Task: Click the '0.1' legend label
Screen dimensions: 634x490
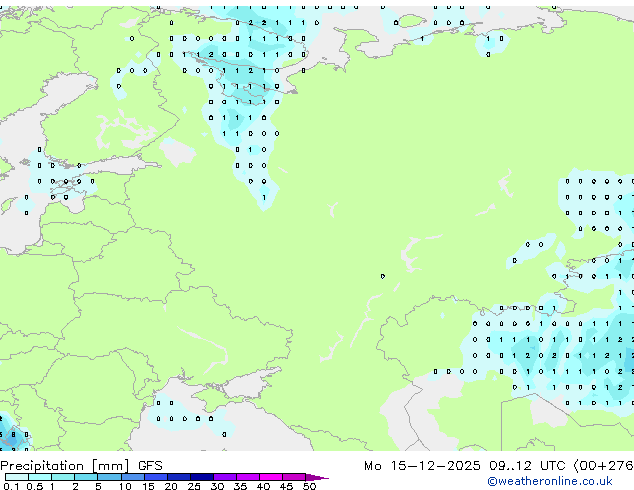Action: [11, 486]
